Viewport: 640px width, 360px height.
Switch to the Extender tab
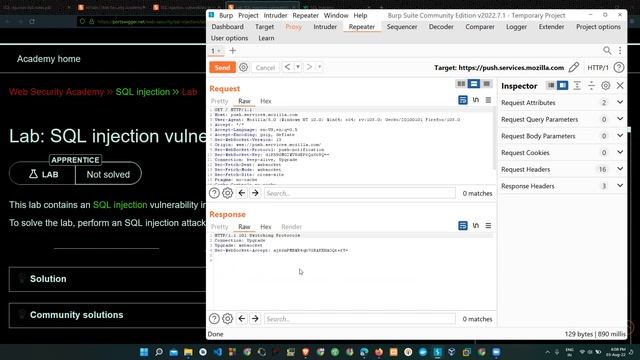(x=551, y=27)
